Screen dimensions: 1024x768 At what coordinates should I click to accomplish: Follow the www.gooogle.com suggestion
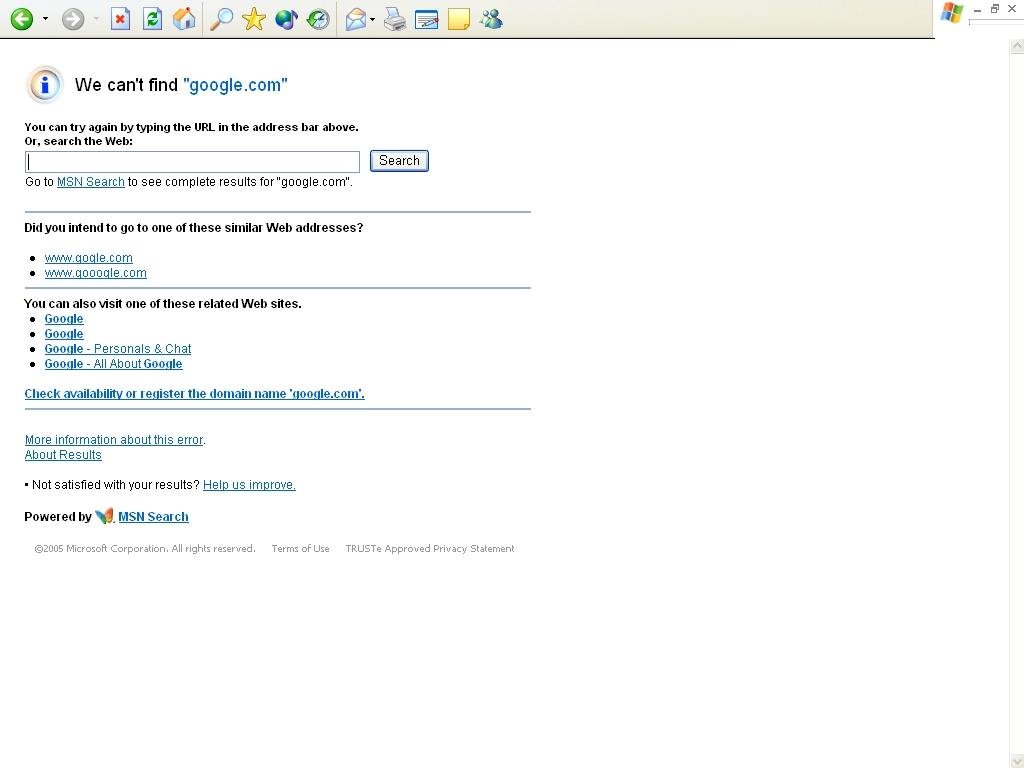pos(95,273)
